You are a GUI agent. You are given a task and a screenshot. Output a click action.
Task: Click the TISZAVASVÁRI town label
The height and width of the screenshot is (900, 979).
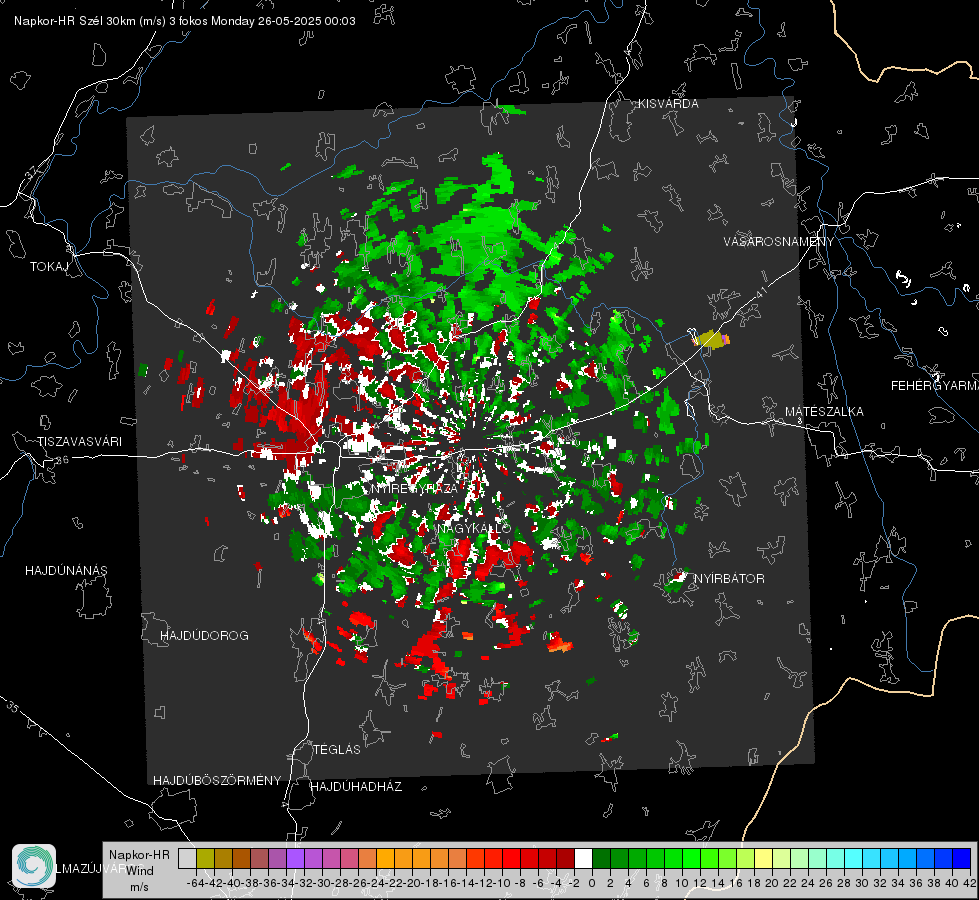pyautogui.click(x=79, y=442)
